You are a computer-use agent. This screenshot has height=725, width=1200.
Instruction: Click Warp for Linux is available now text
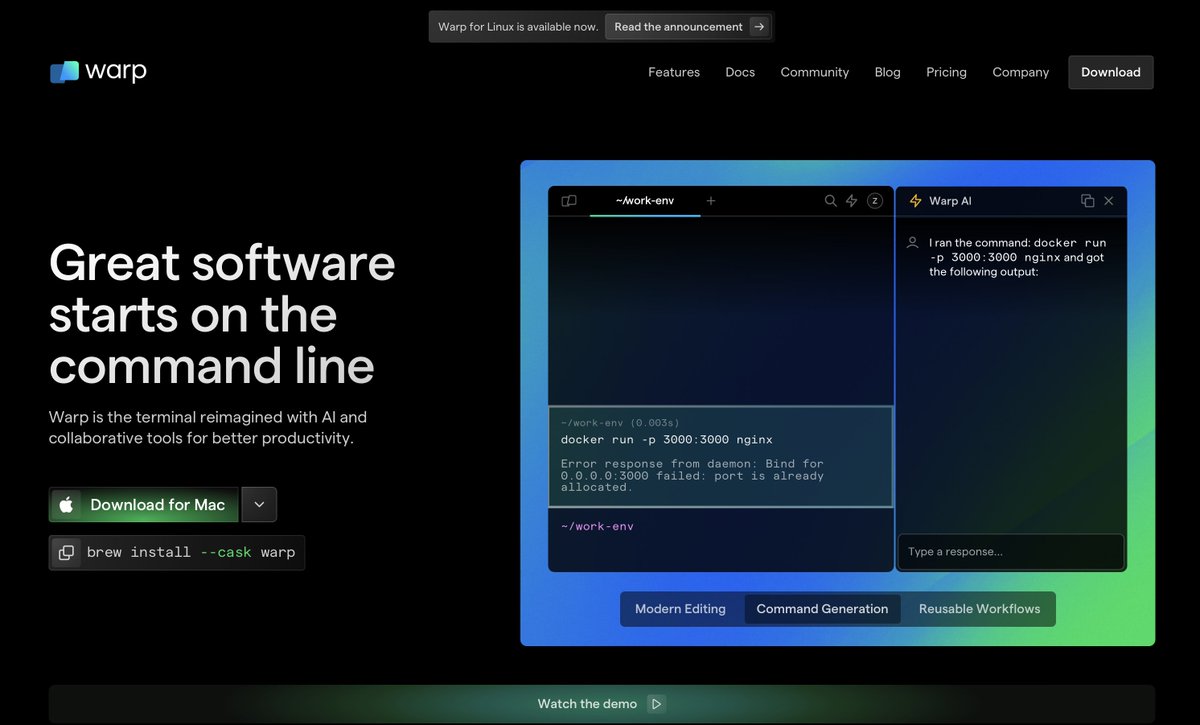click(x=518, y=27)
